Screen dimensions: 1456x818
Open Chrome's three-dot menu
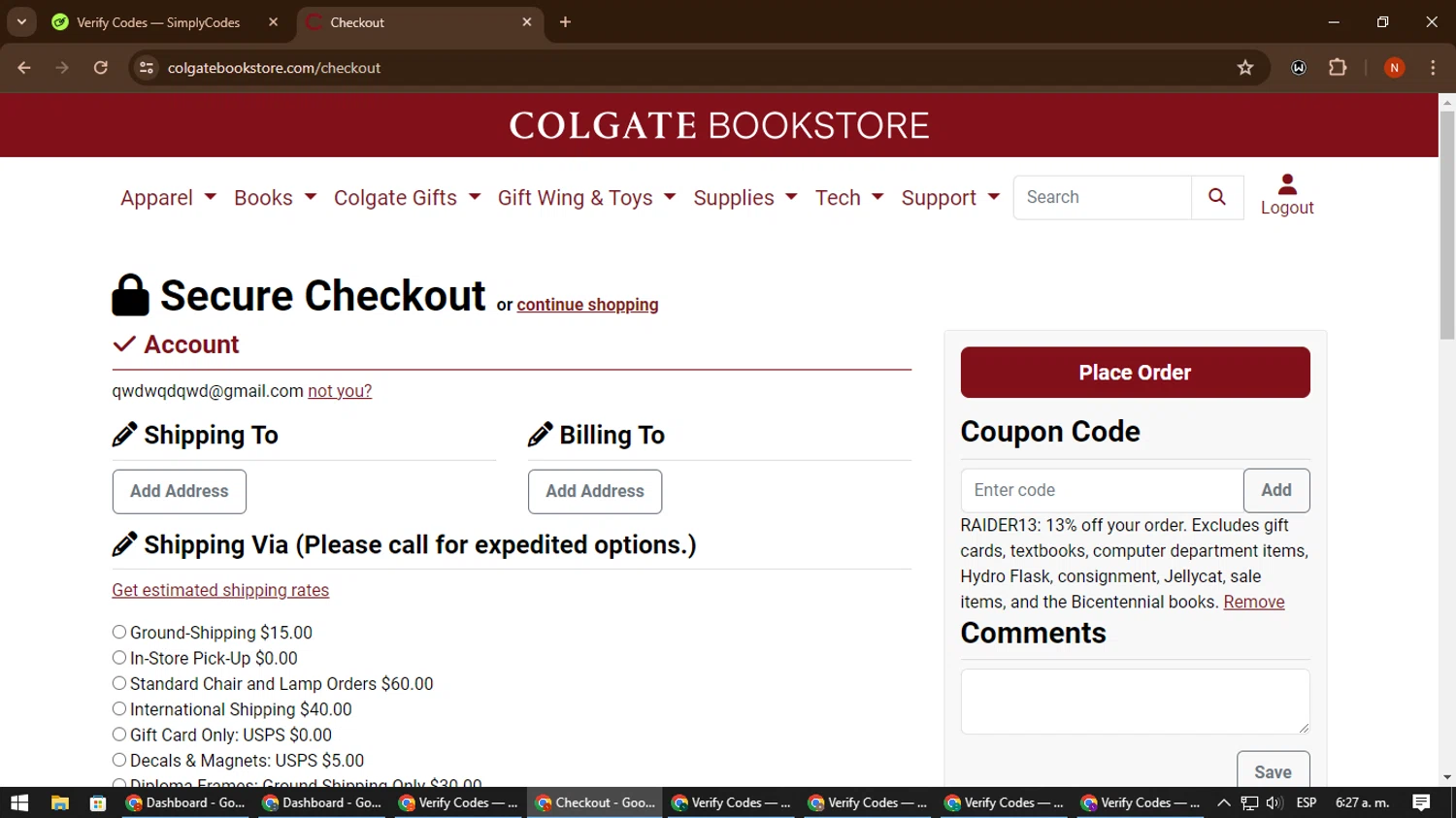1433,68
